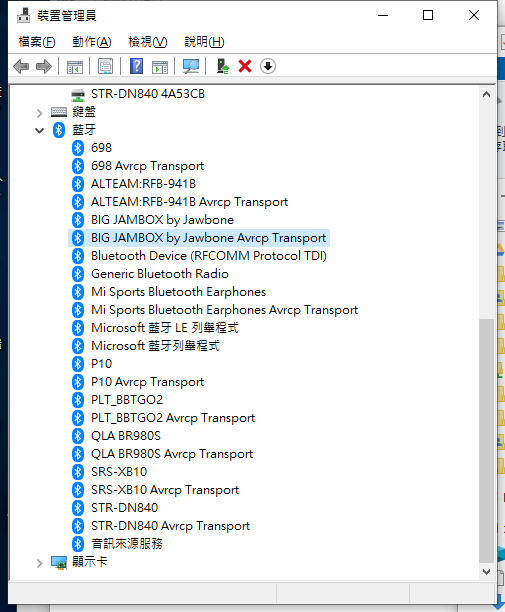Click the Back arrow toolbar icon
This screenshot has width=505, height=612.
[21, 66]
